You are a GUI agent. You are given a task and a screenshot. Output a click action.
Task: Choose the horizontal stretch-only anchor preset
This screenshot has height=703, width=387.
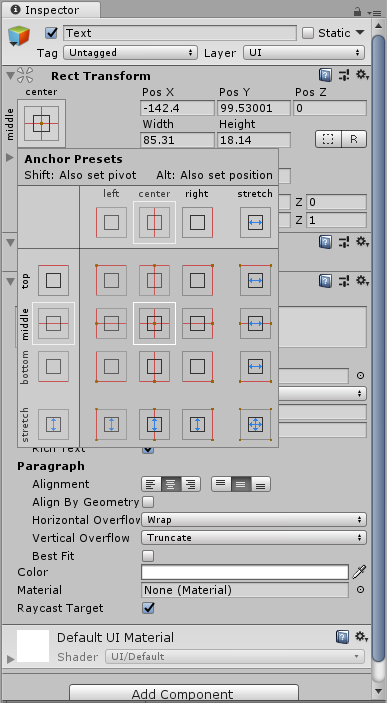pyautogui.click(x=255, y=222)
